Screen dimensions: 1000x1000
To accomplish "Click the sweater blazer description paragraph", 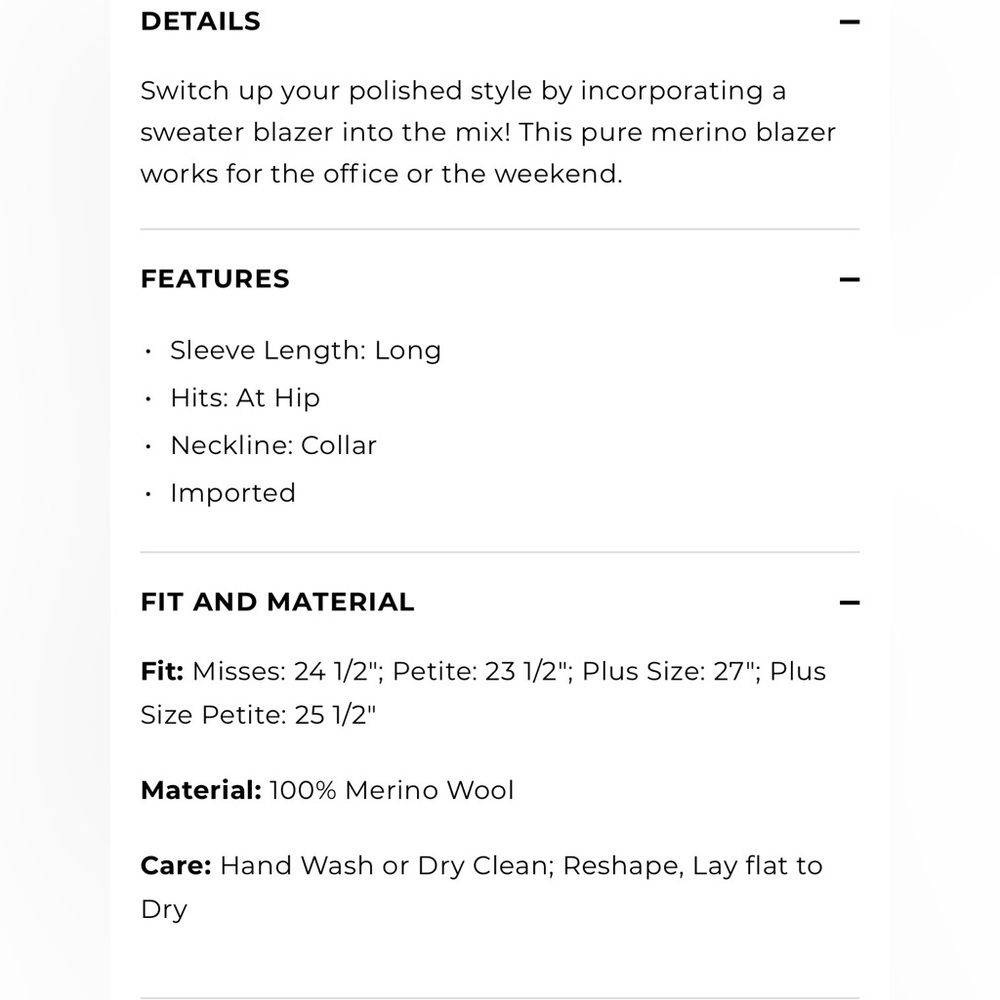I will pos(488,132).
